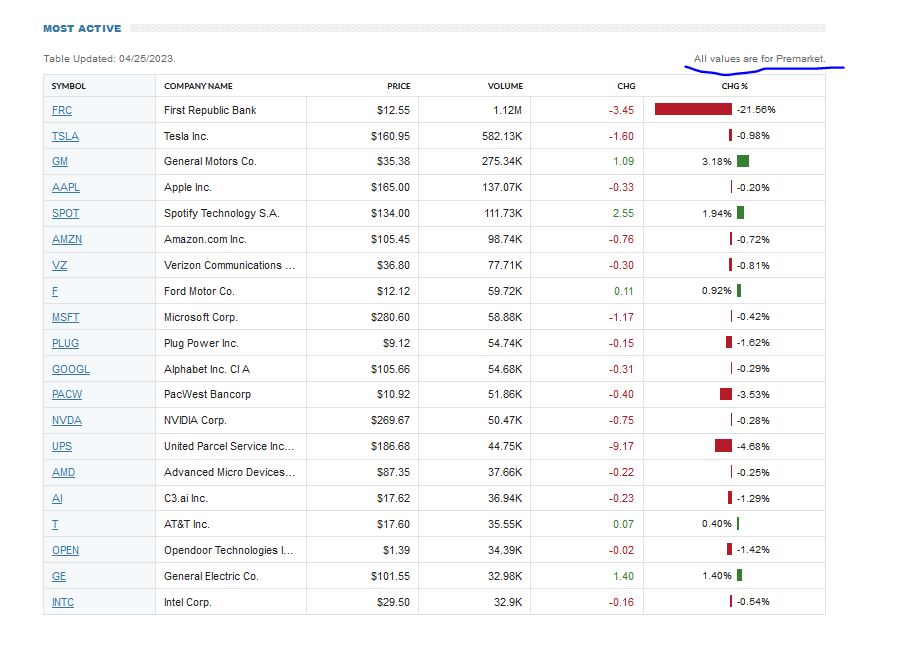The width and height of the screenshot is (903, 645).
Task: Click the NVDA ticker link
Action: [67, 421]
